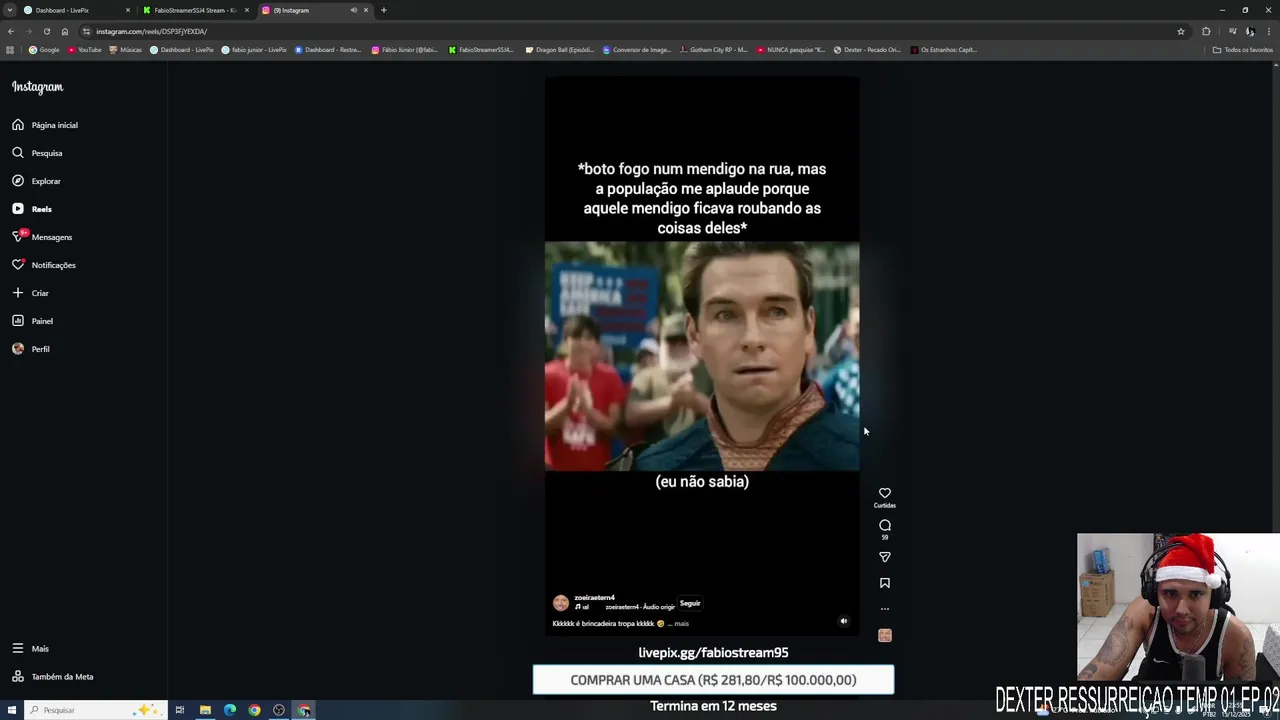Focus the address bar with the instagram.com URL
This screenshot has height=720, width=1280.
(630, 31)
